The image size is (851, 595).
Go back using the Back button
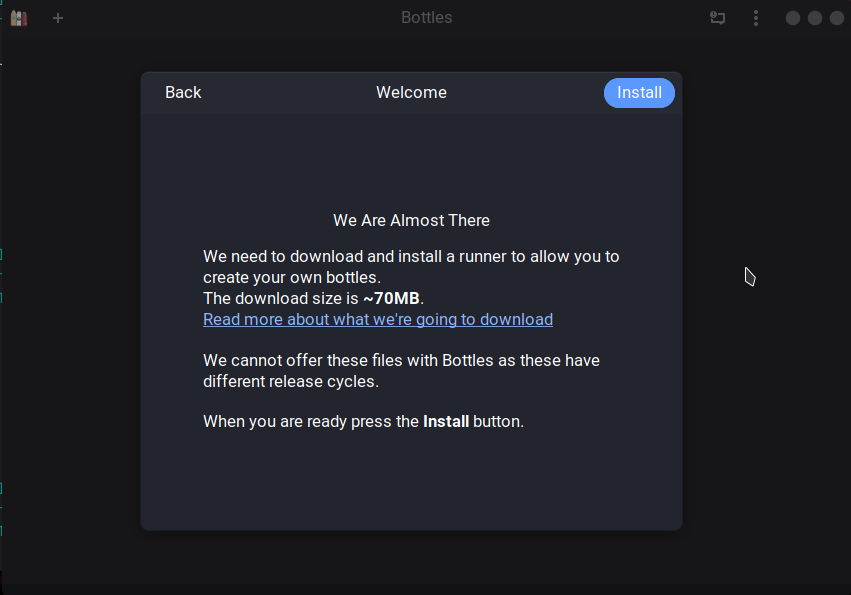pyautogui.click(x=183, y=92)
